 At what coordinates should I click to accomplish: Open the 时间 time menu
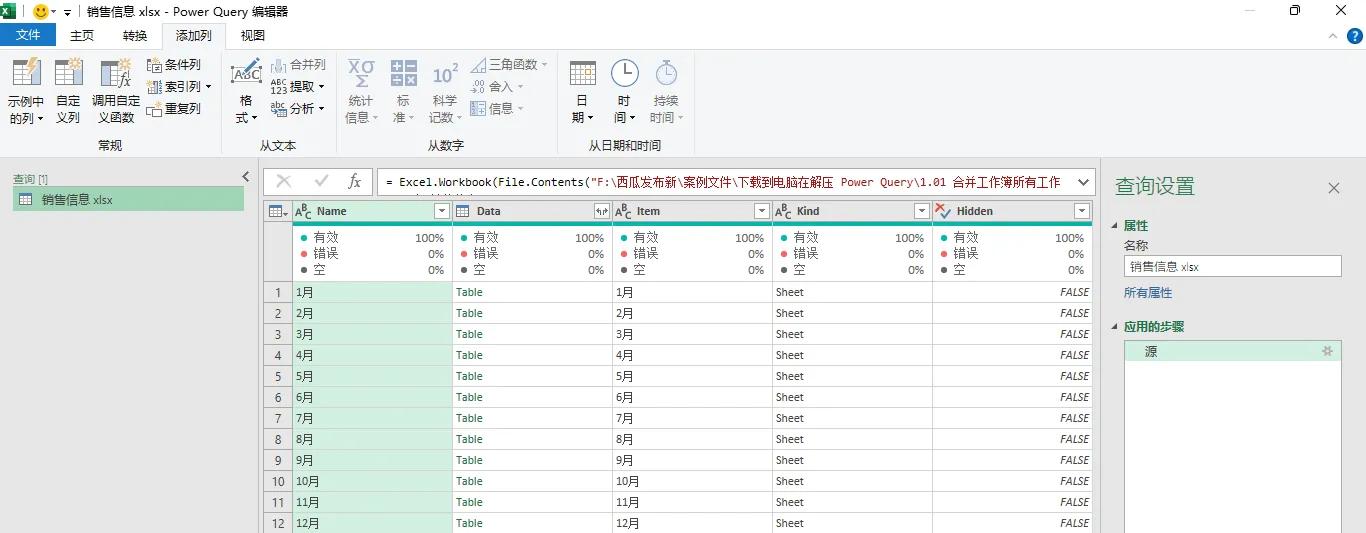click(x=624, y=91)
